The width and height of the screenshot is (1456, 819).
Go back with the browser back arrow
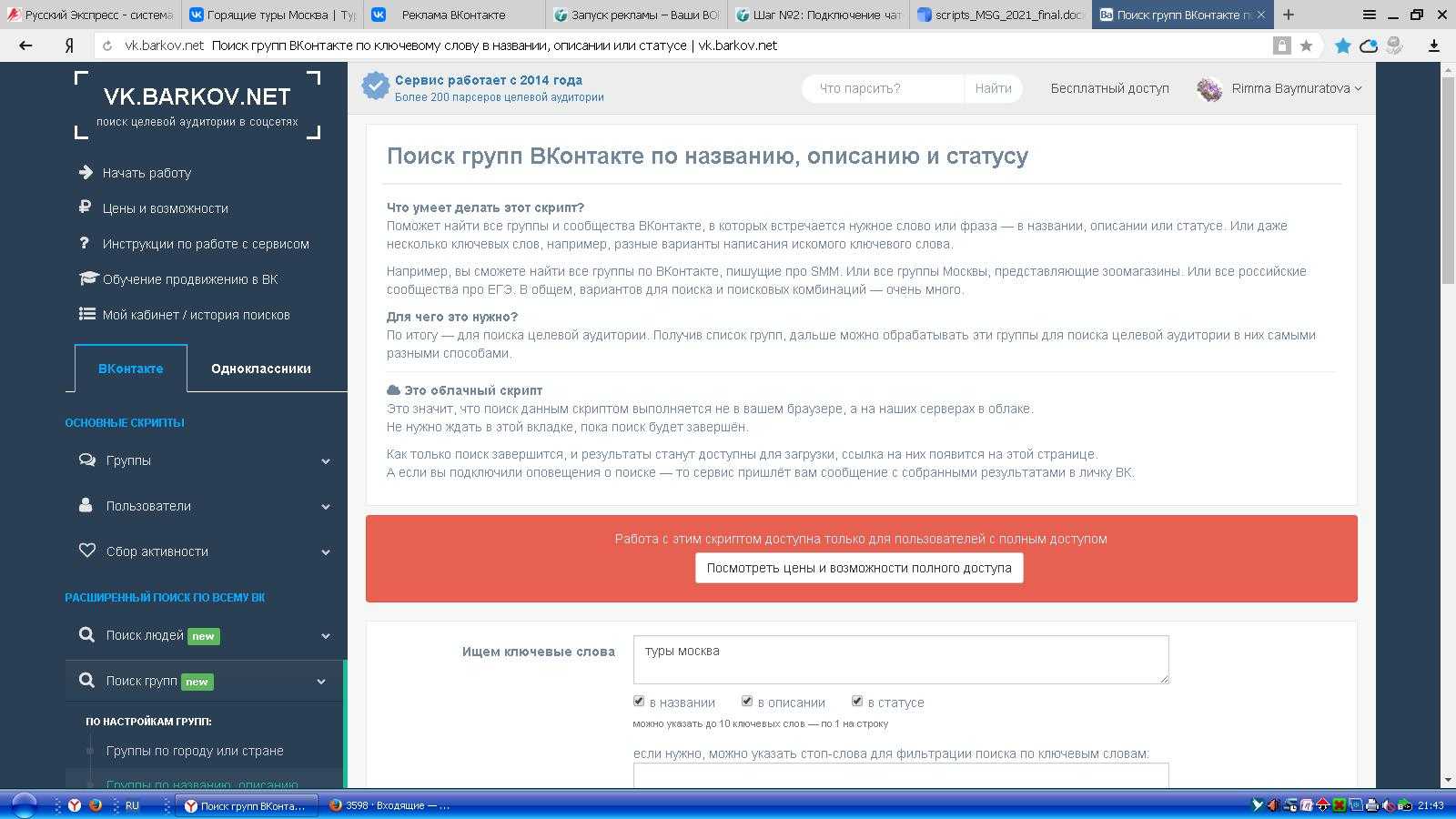point(25,45)
